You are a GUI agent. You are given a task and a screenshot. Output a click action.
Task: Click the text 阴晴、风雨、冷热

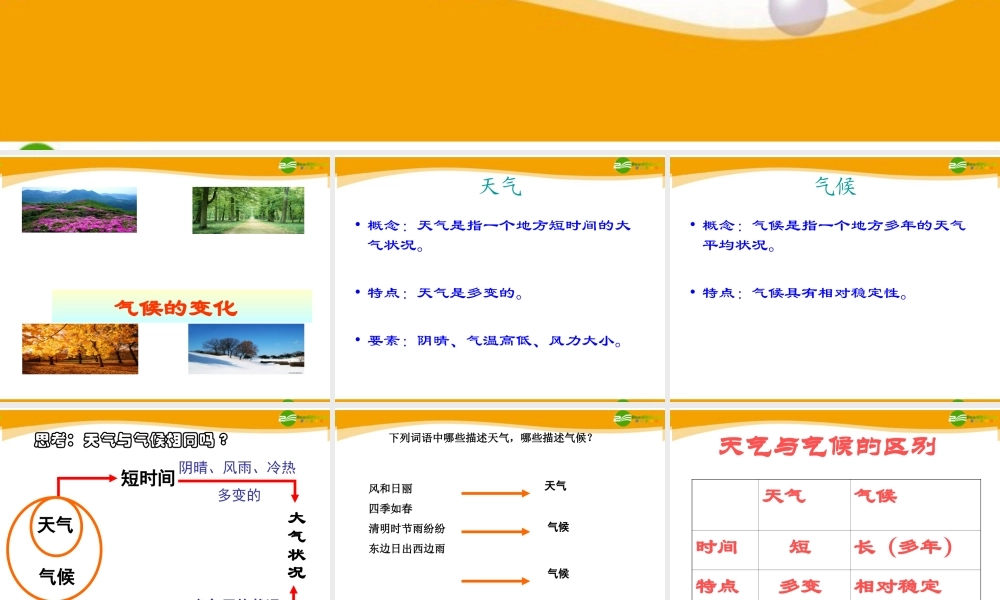pyautogui.click(x=237, y=467)
